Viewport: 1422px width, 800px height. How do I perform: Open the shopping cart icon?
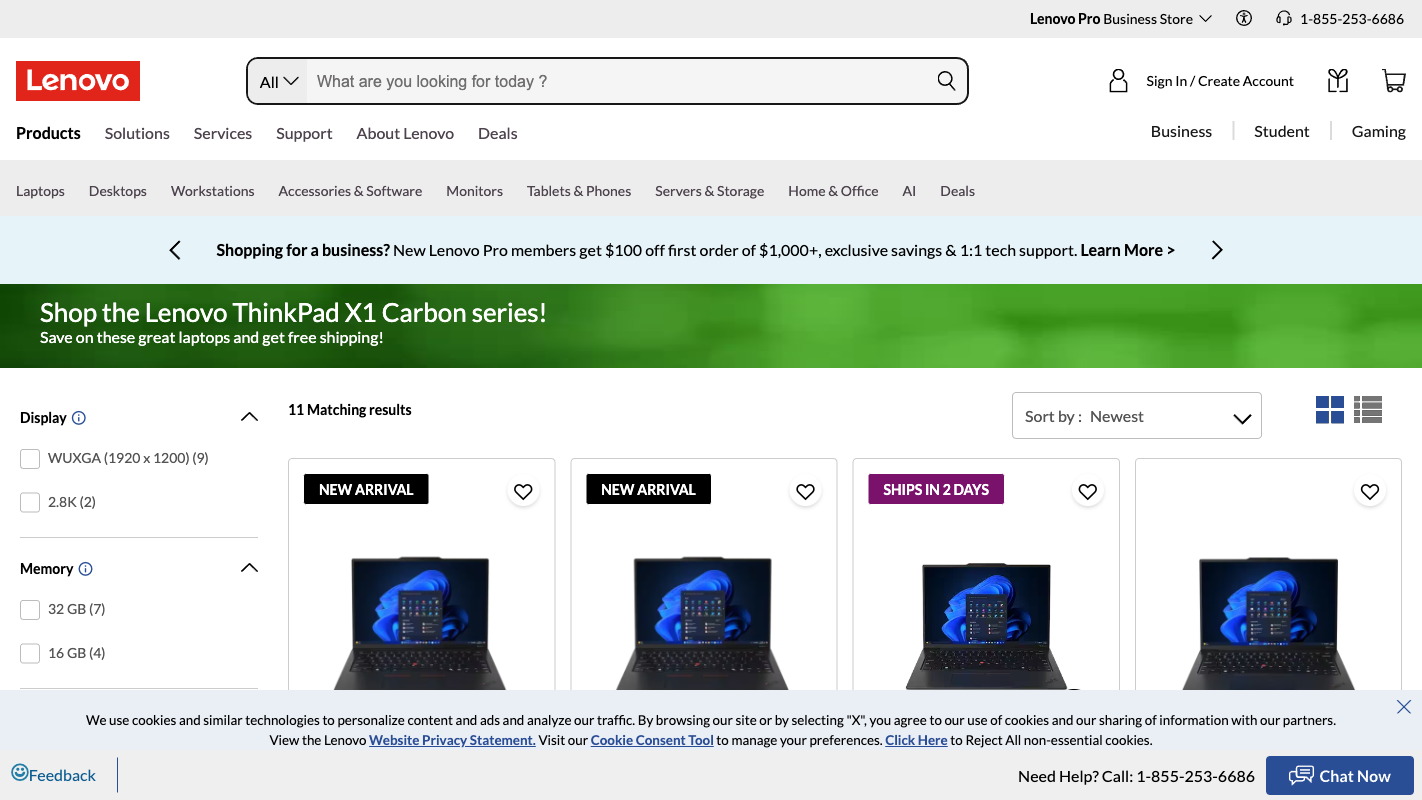point(1394,81)
